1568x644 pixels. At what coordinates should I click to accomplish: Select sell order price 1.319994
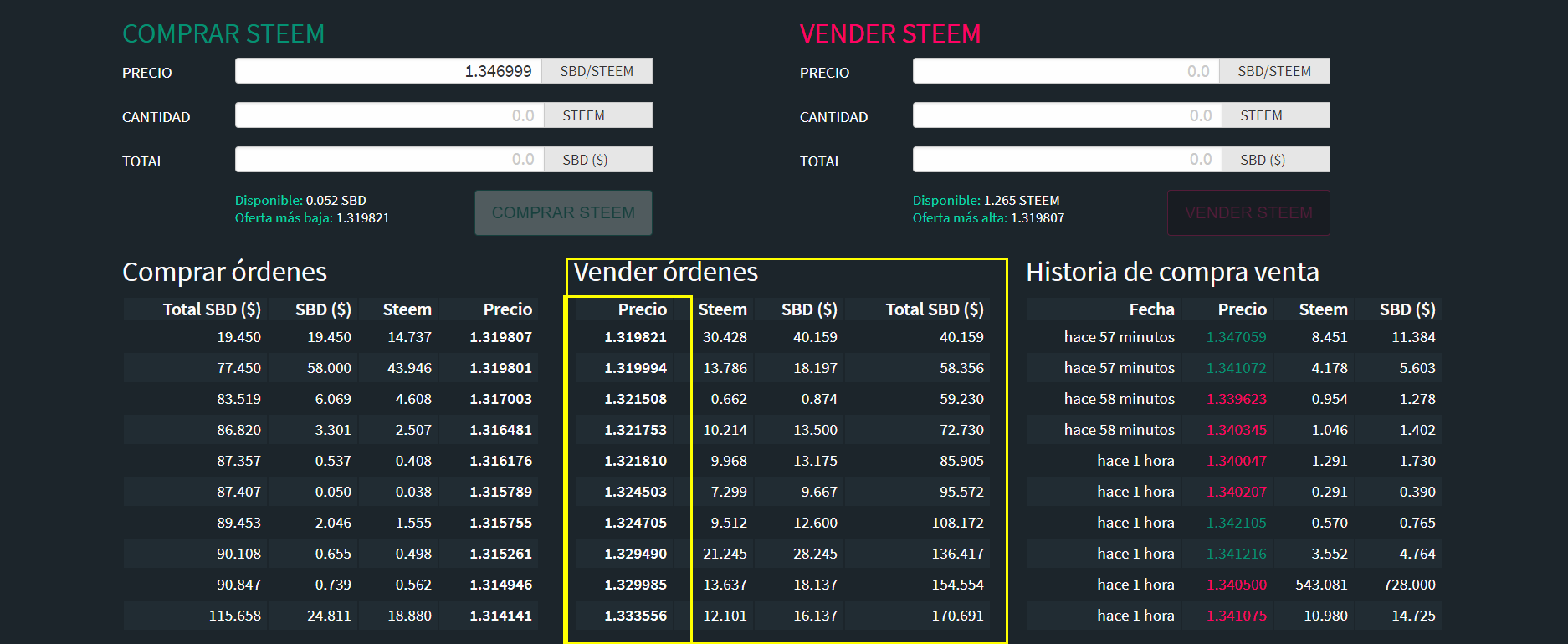(x=635, y=368)
